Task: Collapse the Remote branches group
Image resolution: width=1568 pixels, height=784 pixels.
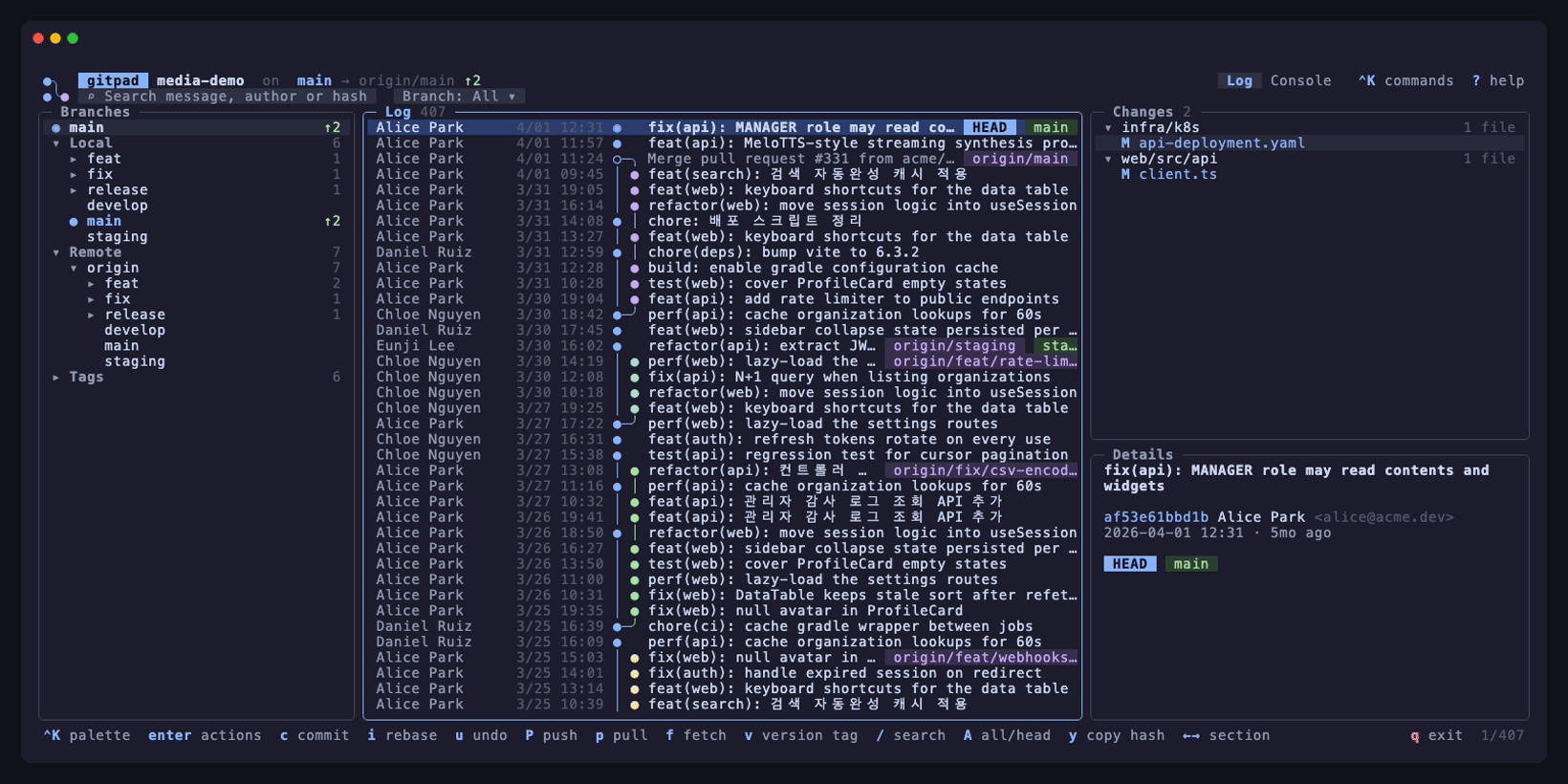Action: pos(55,252)
